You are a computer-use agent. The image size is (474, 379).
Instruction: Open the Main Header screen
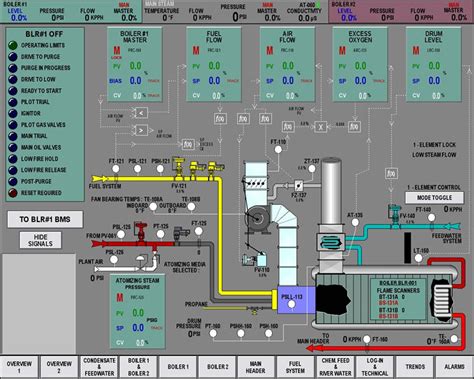pyautogui.click(x=256, y=367)
